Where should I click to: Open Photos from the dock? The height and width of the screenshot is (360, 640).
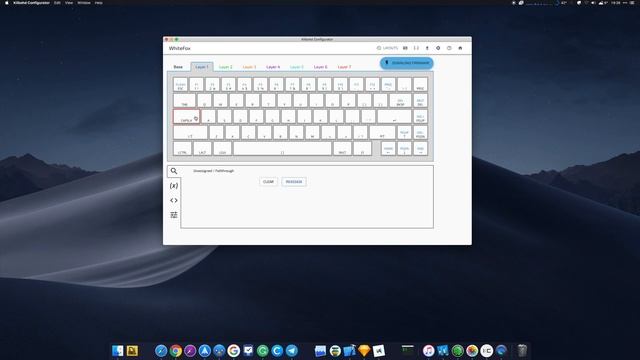tap(472, 351)
